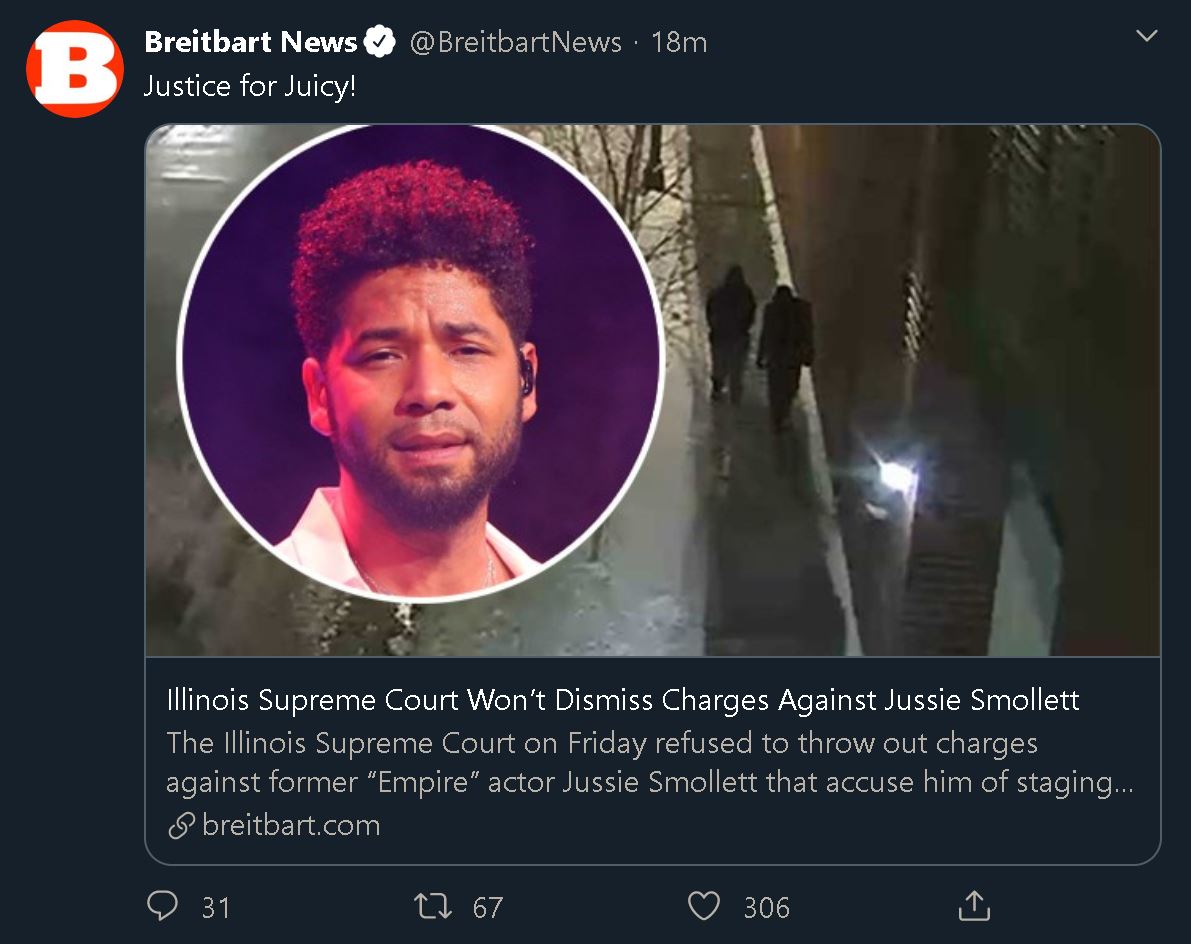Image resolution: width=1191 pixels, height=944 pixels.
Task: Expand the tweet options chevron
Action: click(x=1146, y=36)
